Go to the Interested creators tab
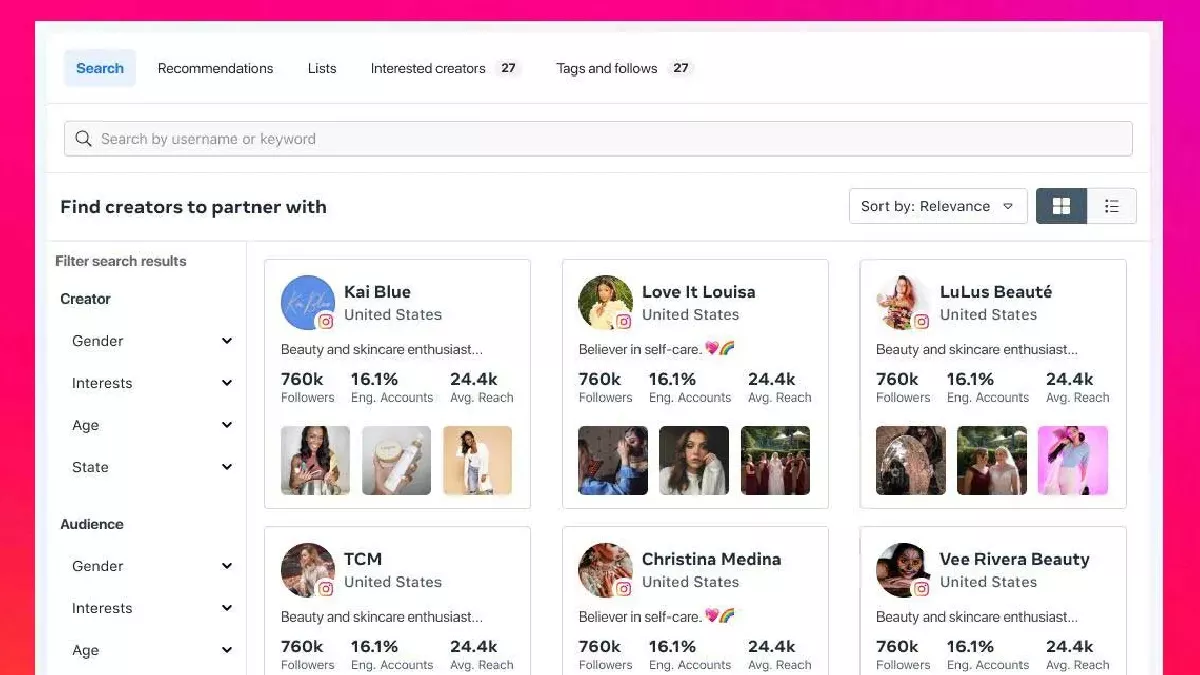Viewport: 1200px width, 675px height. click(446, 68)
